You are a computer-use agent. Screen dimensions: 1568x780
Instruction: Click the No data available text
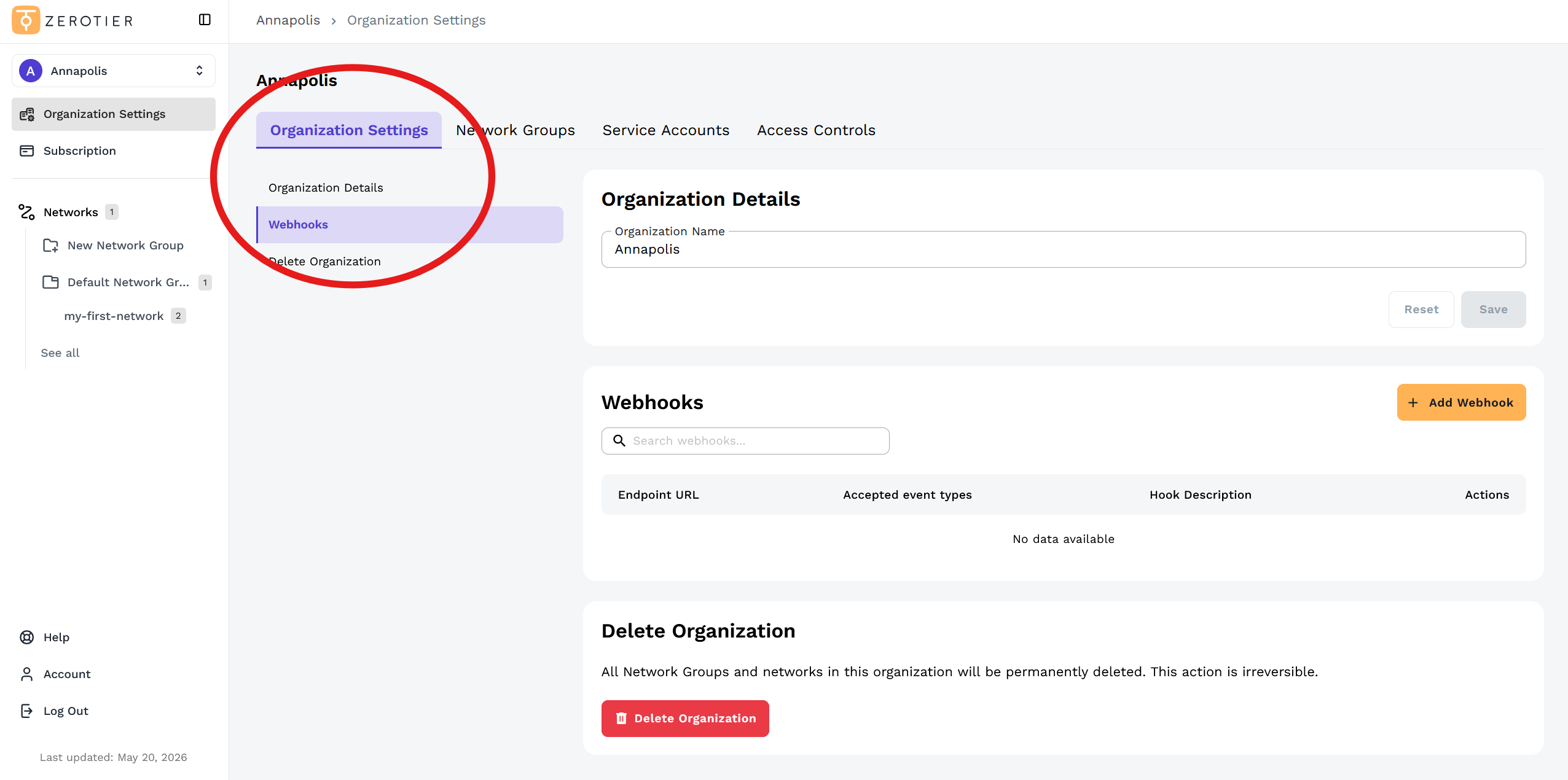(x=1064, y=539)
